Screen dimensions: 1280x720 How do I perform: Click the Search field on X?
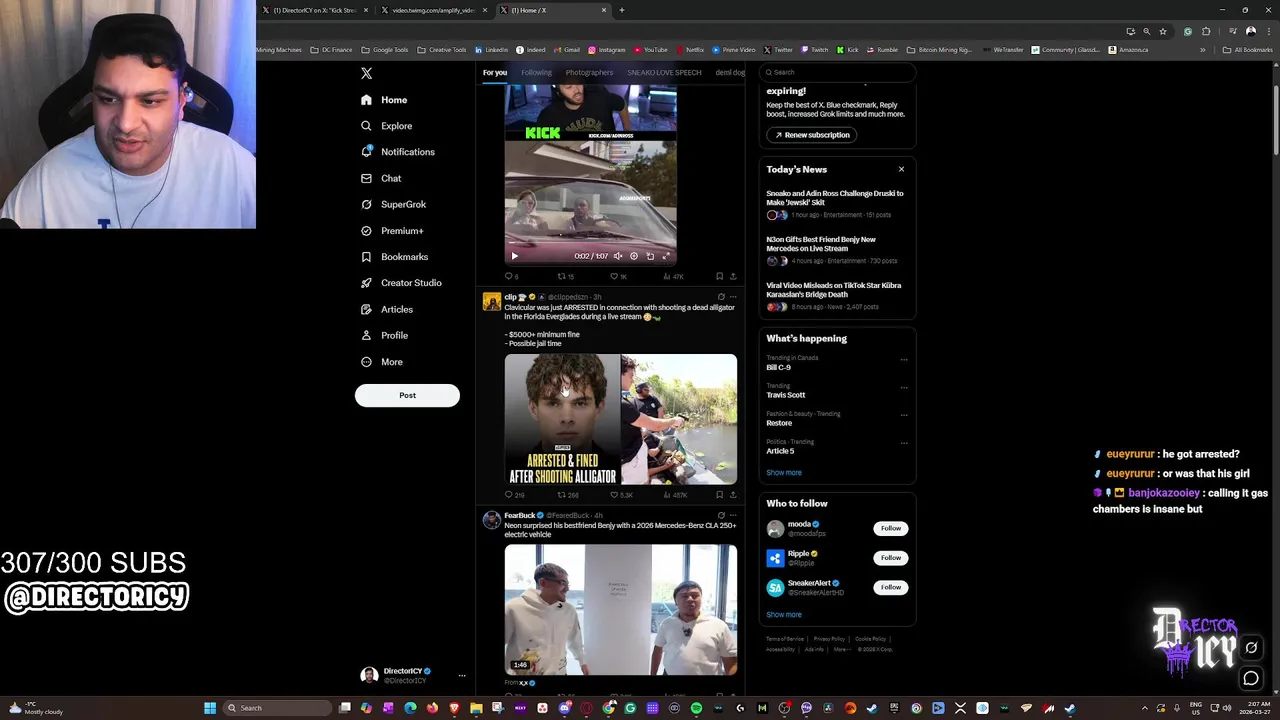click(838, 72)
